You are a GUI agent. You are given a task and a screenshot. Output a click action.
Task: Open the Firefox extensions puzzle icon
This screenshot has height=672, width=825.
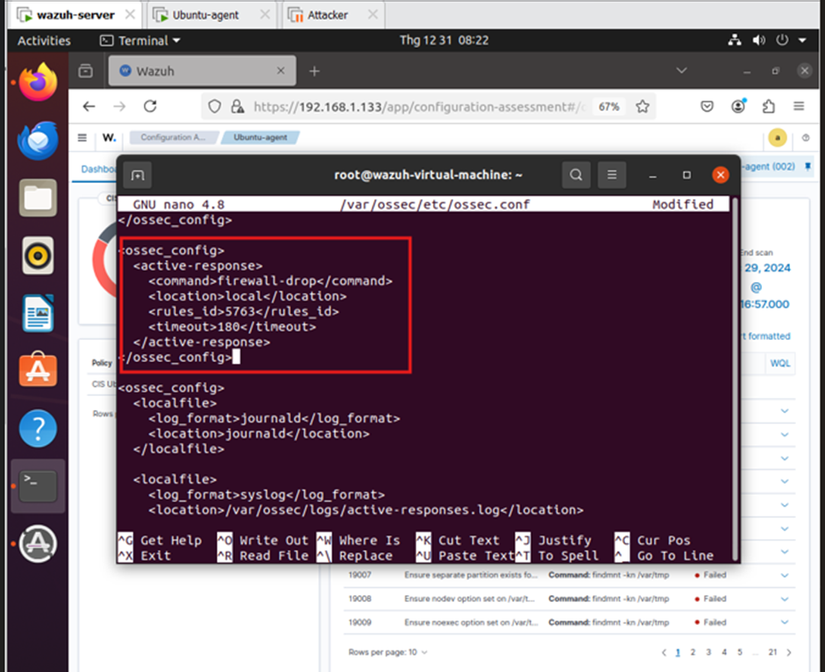click(x=768, y=107)
